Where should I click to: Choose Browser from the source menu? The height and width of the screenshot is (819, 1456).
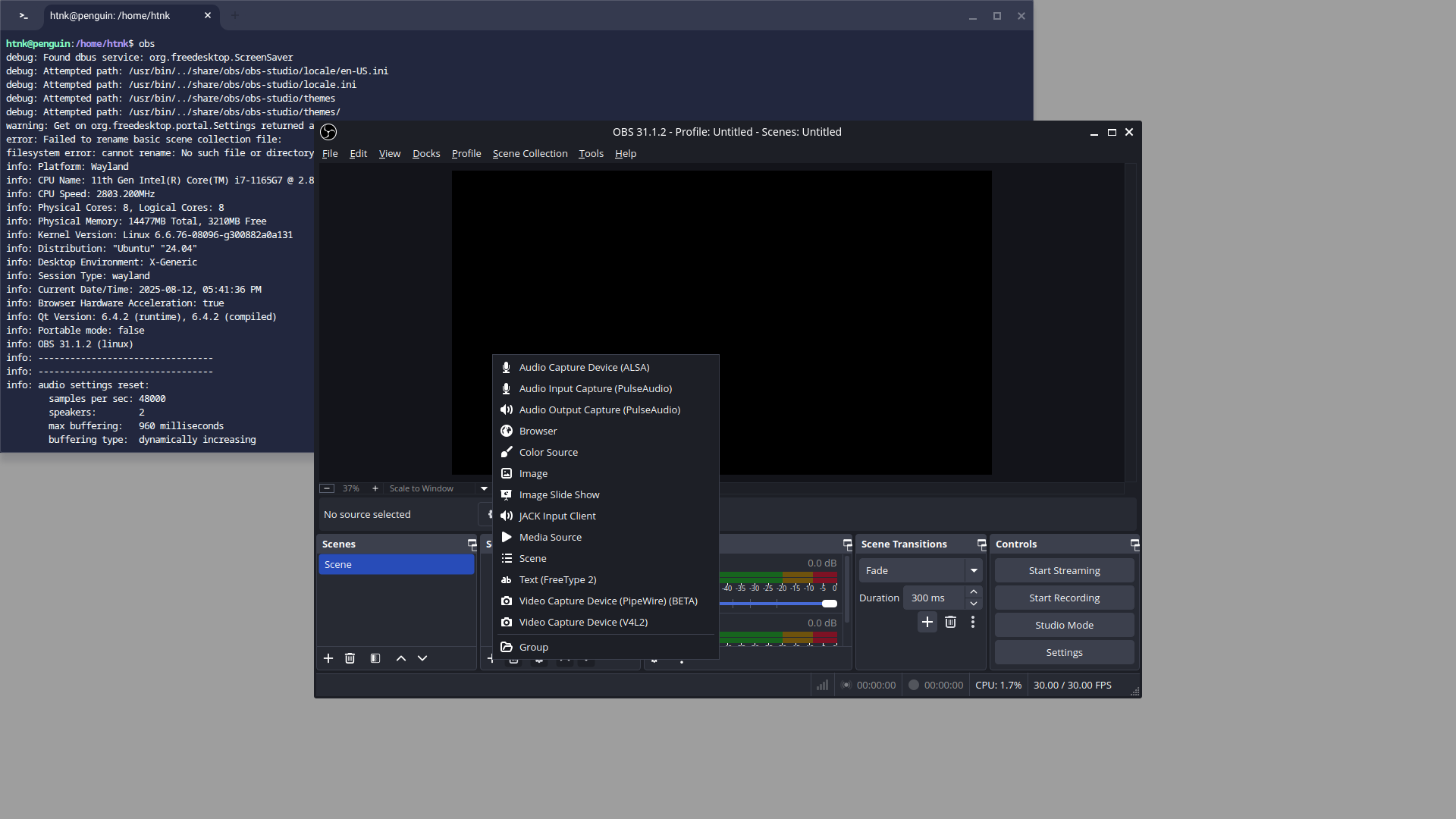point(538,431)
